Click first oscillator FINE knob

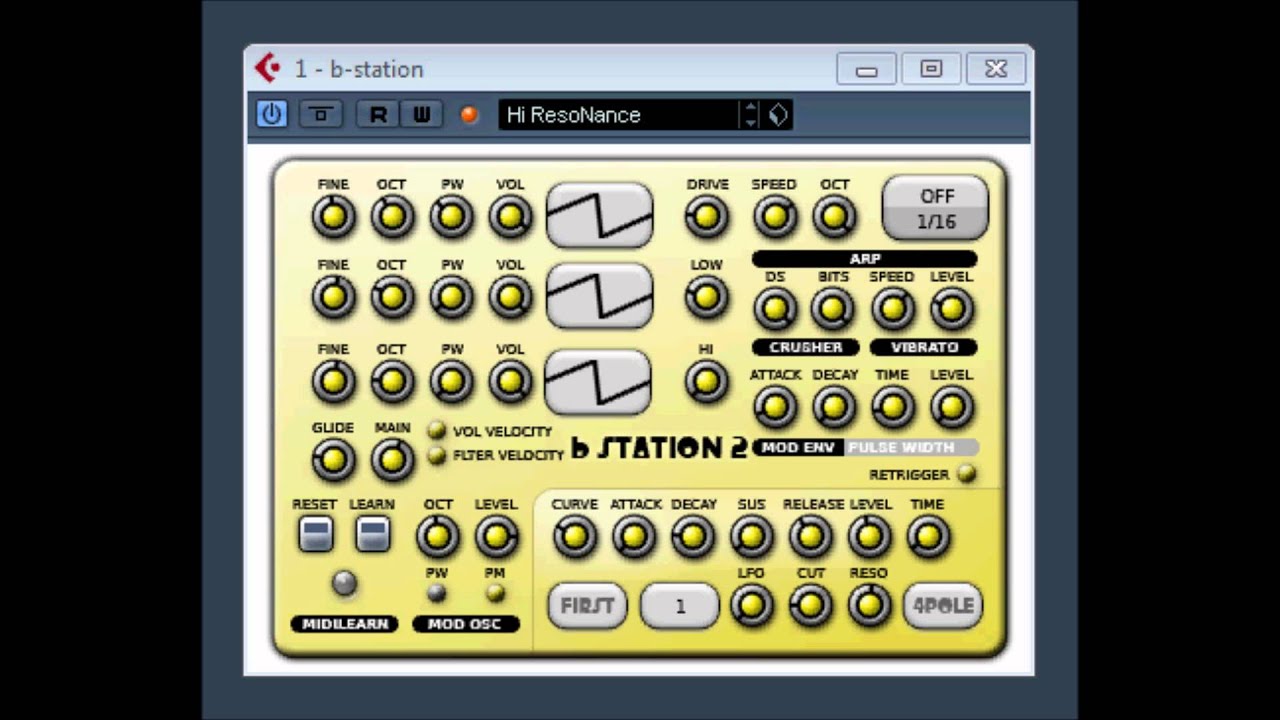pos(333,216)
